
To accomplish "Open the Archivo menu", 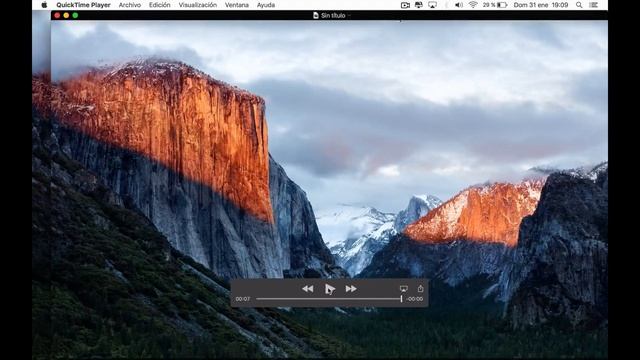I will point(130,5).
